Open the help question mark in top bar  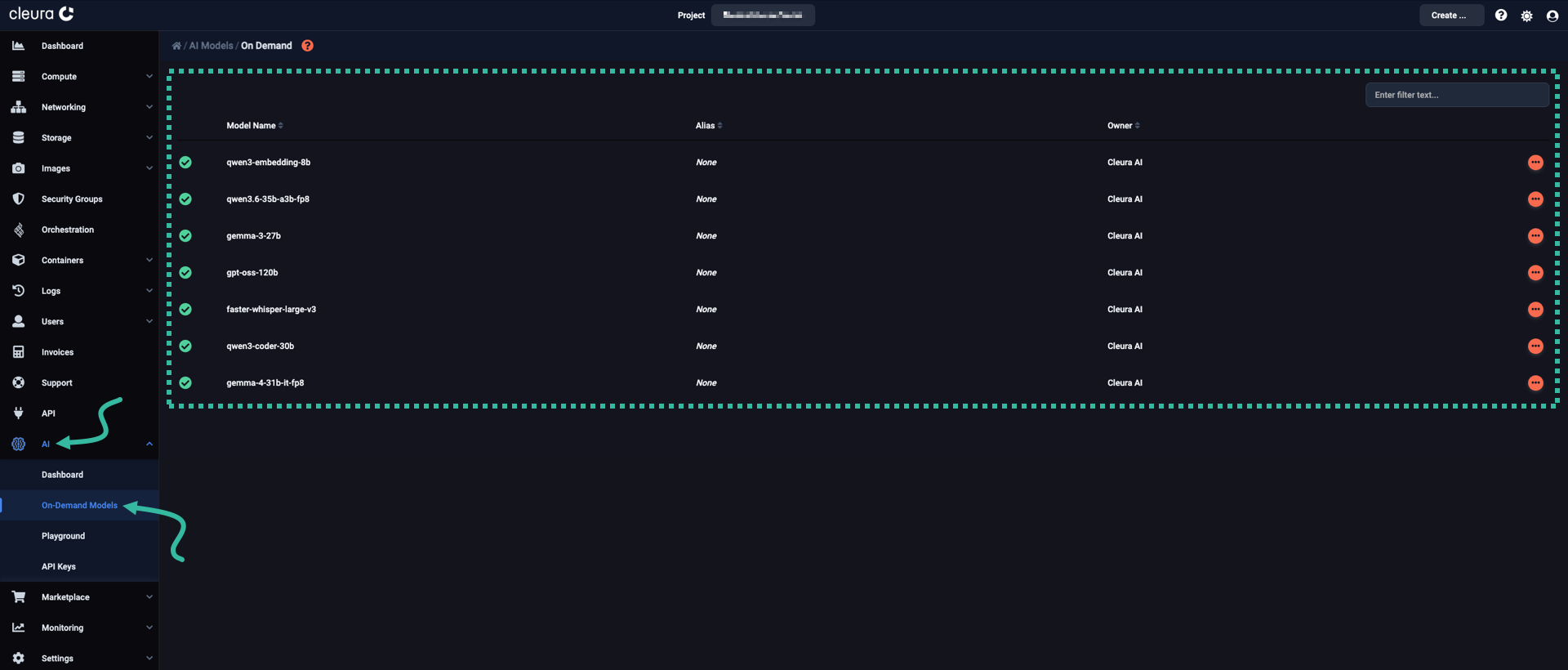[1501, 16]
